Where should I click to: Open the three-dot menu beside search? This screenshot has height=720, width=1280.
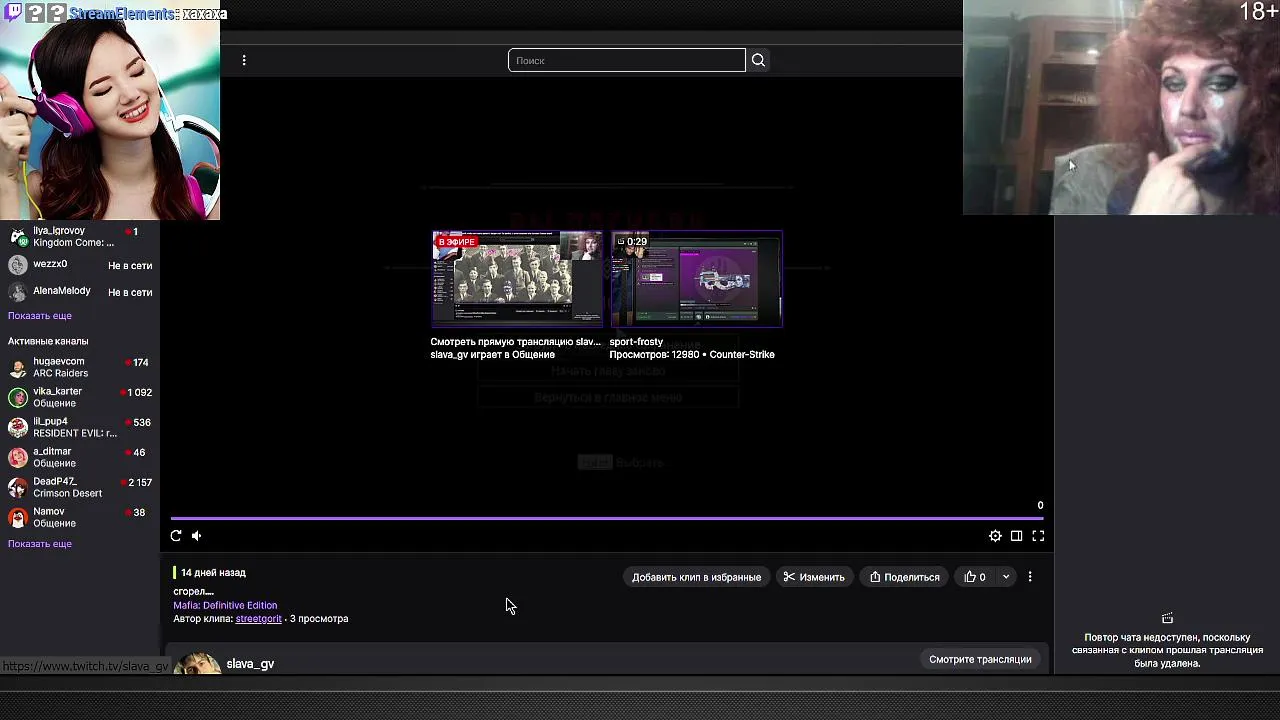[x=244, y=60]
